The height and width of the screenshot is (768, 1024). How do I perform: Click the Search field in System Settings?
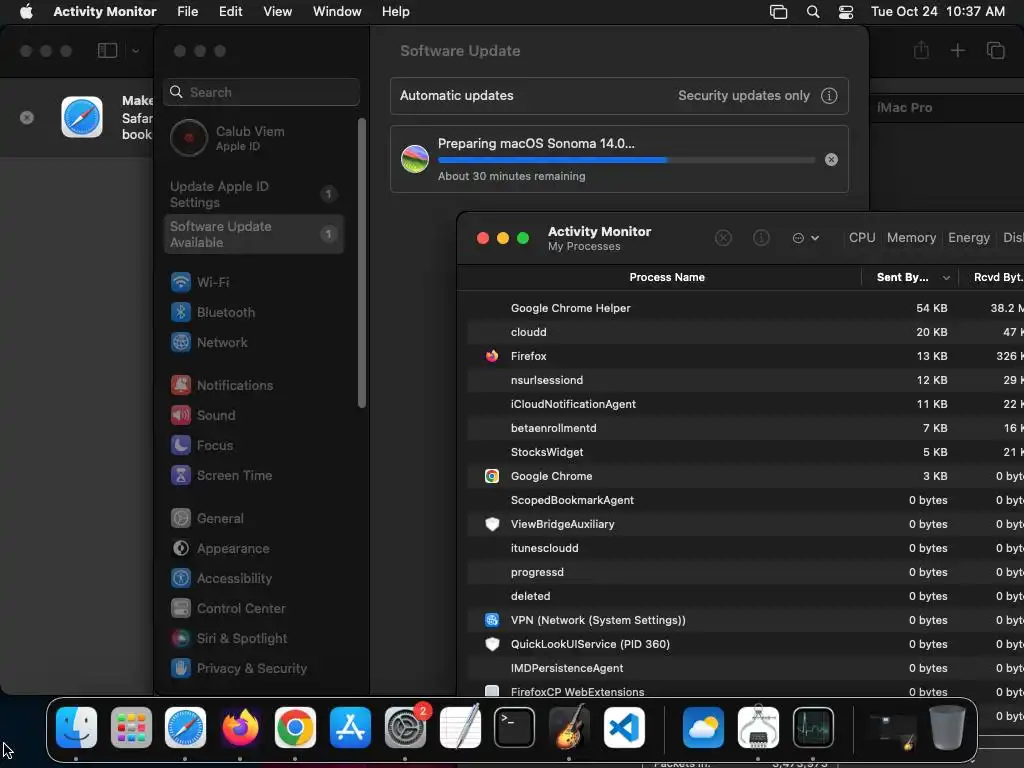[x=261, y=92]
